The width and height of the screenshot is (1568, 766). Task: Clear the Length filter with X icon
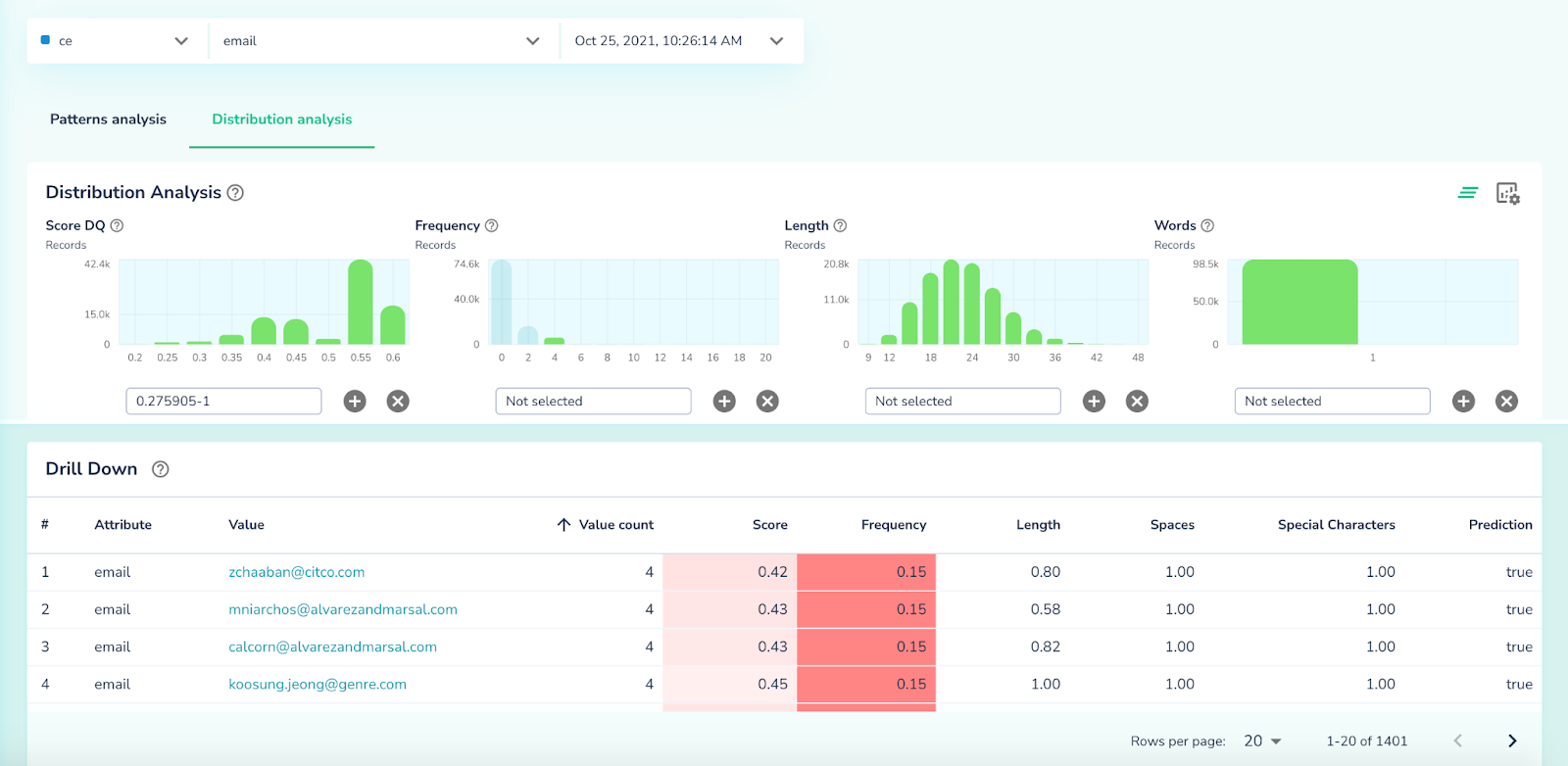pos(1137,401)
